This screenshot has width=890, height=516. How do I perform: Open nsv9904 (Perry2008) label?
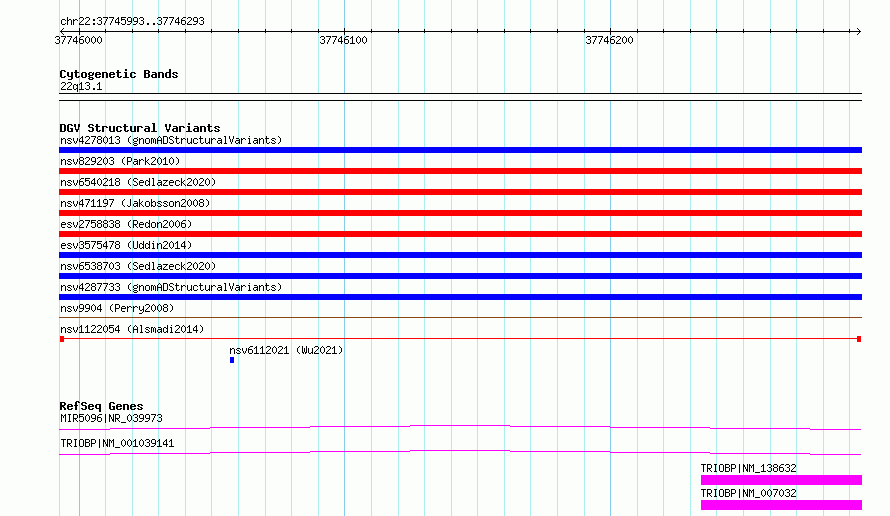(117, 308)
